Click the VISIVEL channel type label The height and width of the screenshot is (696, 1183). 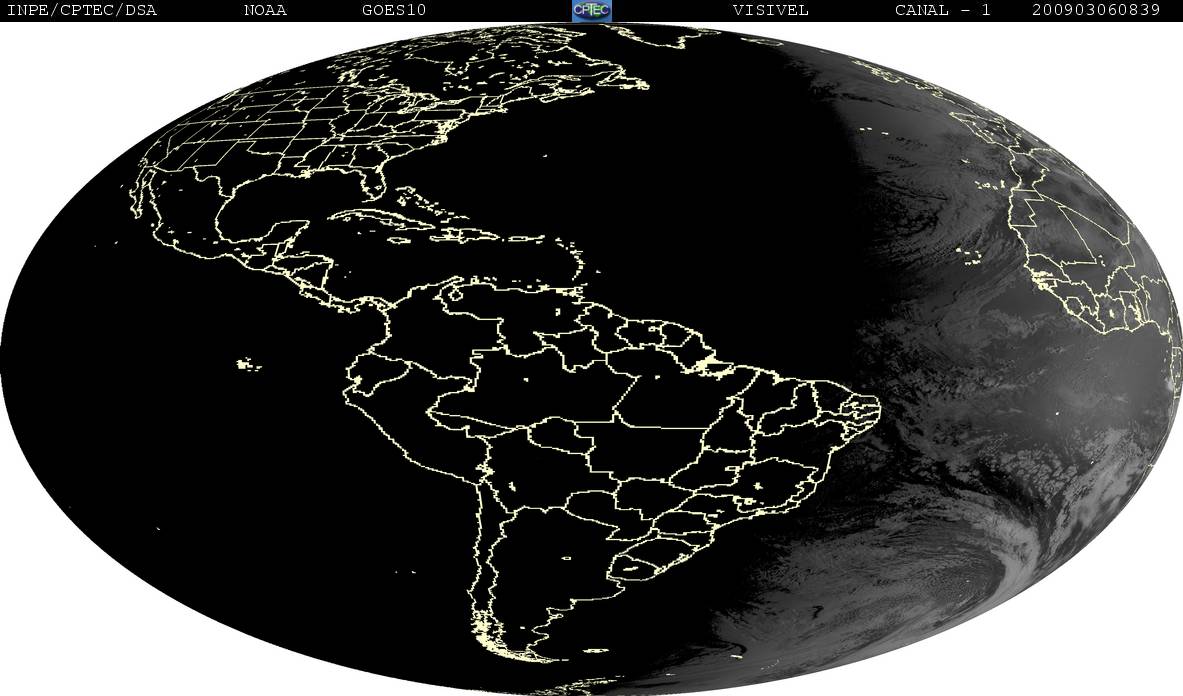(770, 11)
